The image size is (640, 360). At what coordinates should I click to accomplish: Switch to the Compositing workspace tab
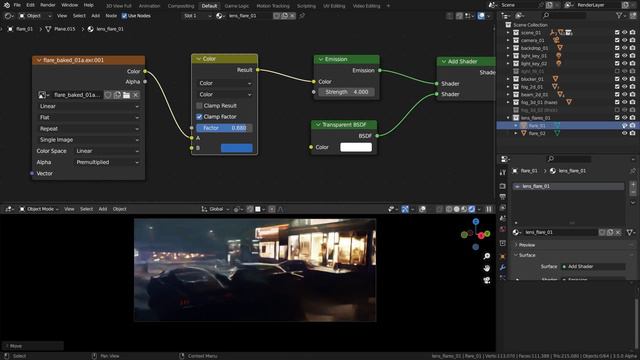(181, 6)
